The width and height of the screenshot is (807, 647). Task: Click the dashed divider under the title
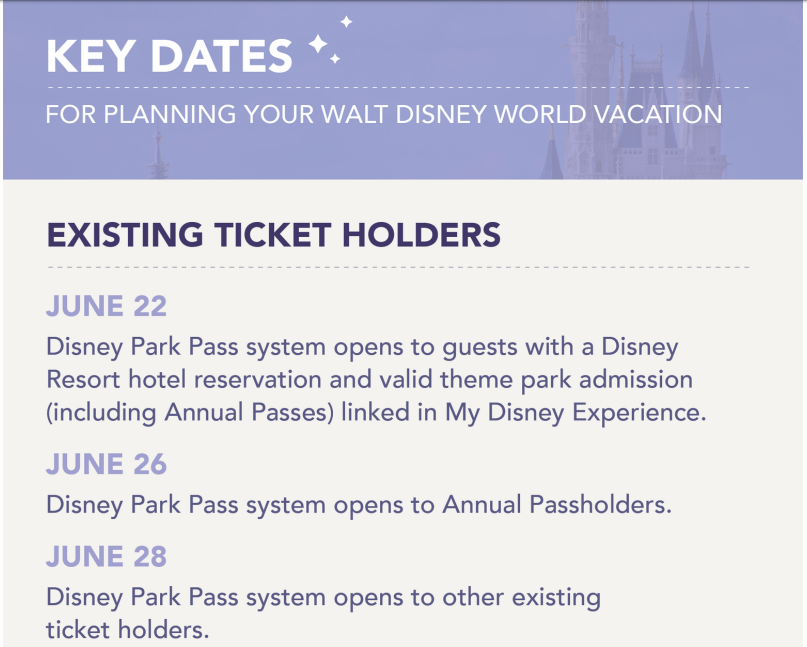point(398,88)
